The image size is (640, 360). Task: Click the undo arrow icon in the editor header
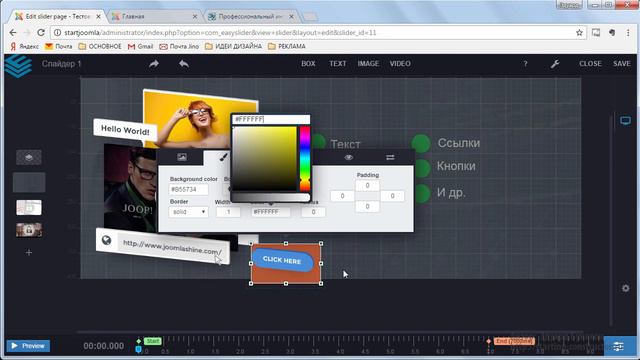184,64
